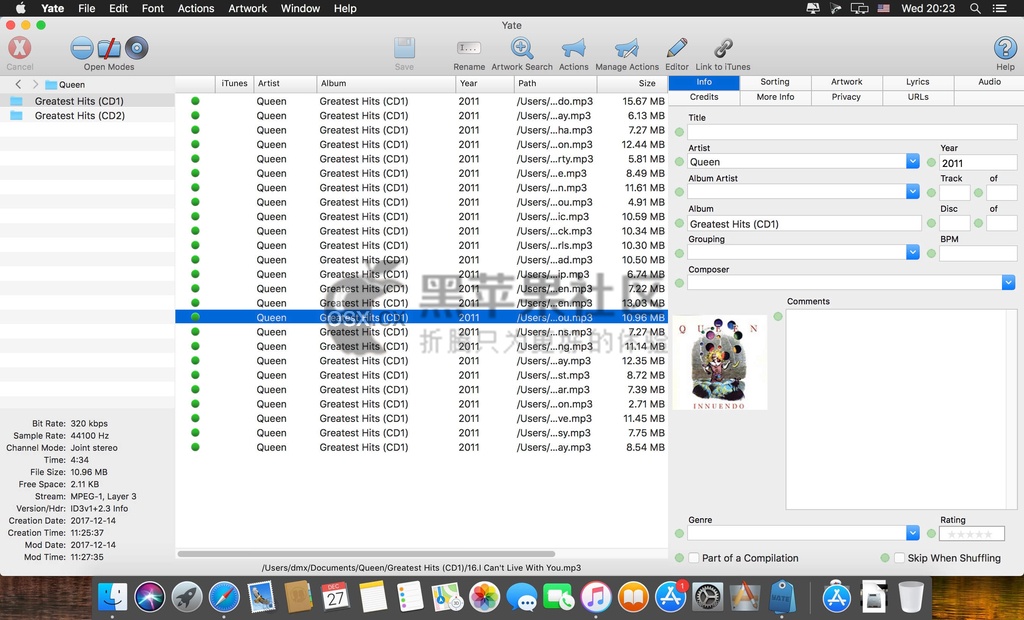The height and width of the screenshot is (620, 1024).
Task: Click the Artist column header in the file list
Action: tap(285, 84)
